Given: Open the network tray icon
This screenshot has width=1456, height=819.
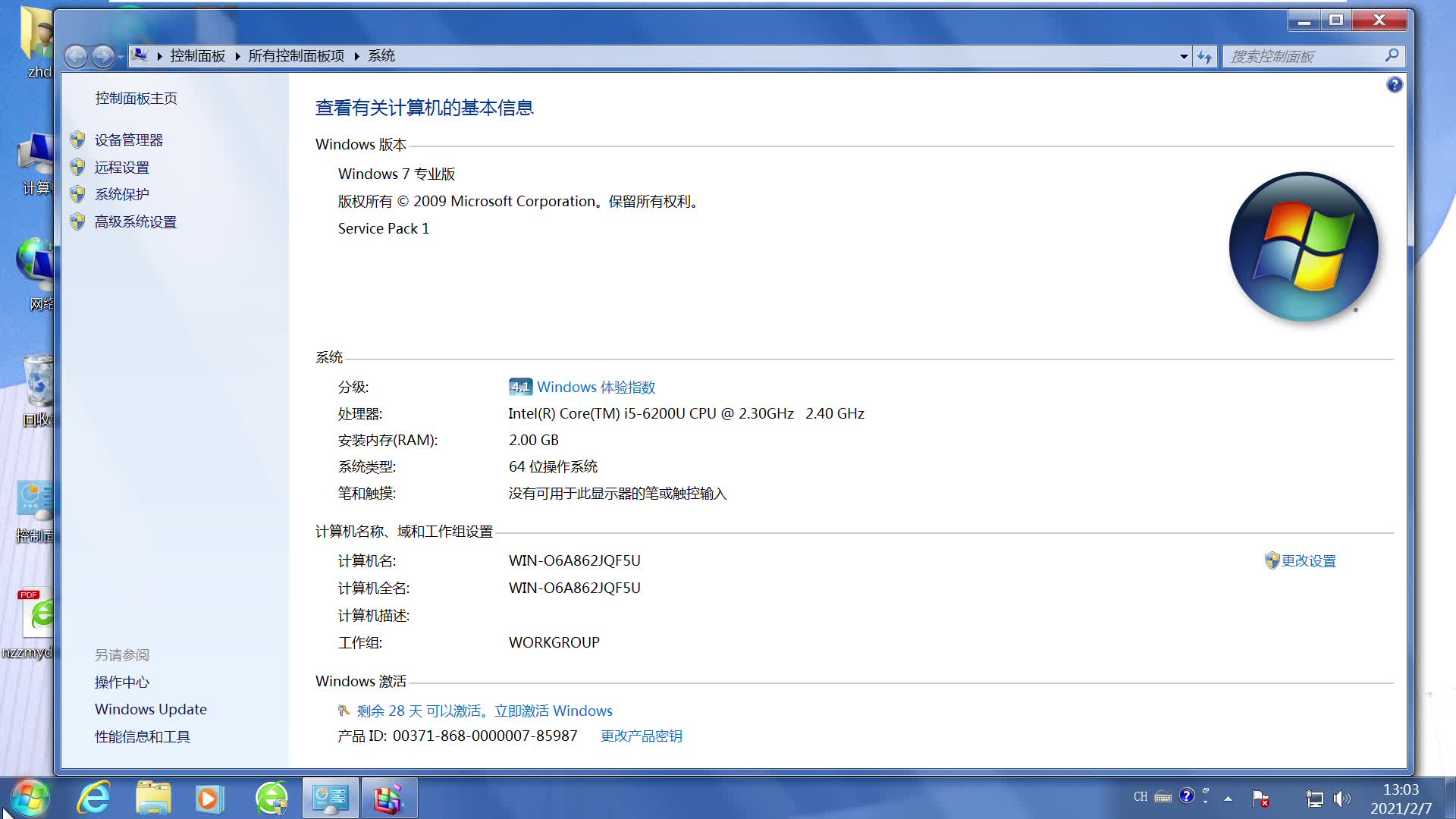Looking at the screenshot, I should 1314,799.
